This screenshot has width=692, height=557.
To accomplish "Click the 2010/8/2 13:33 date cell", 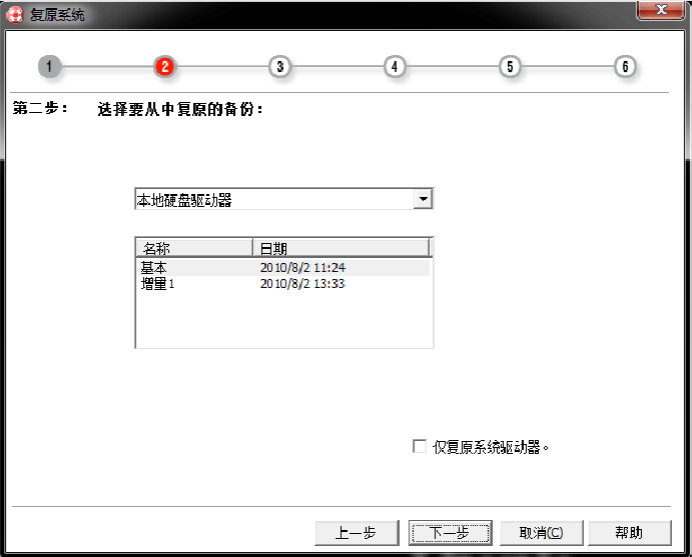I will (x=302, y=284).
